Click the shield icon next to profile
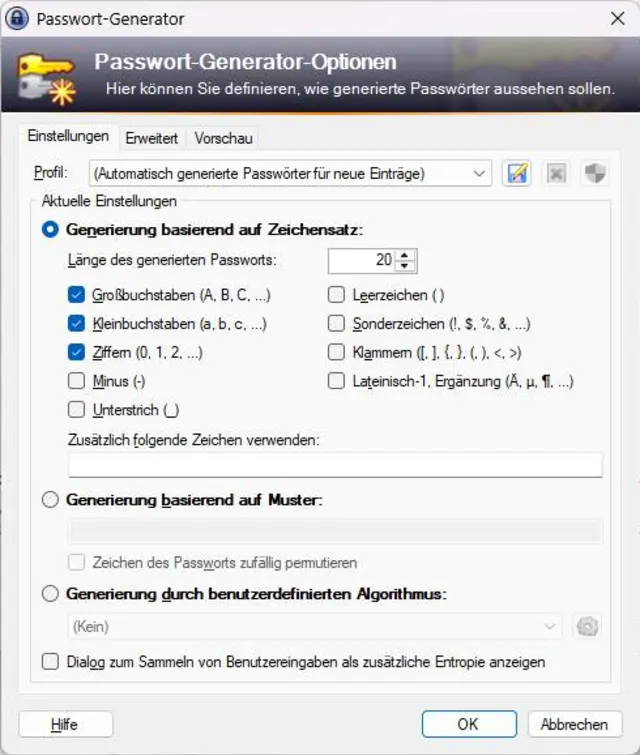This screenshot has height=755, width=640. tap(595, 173)
